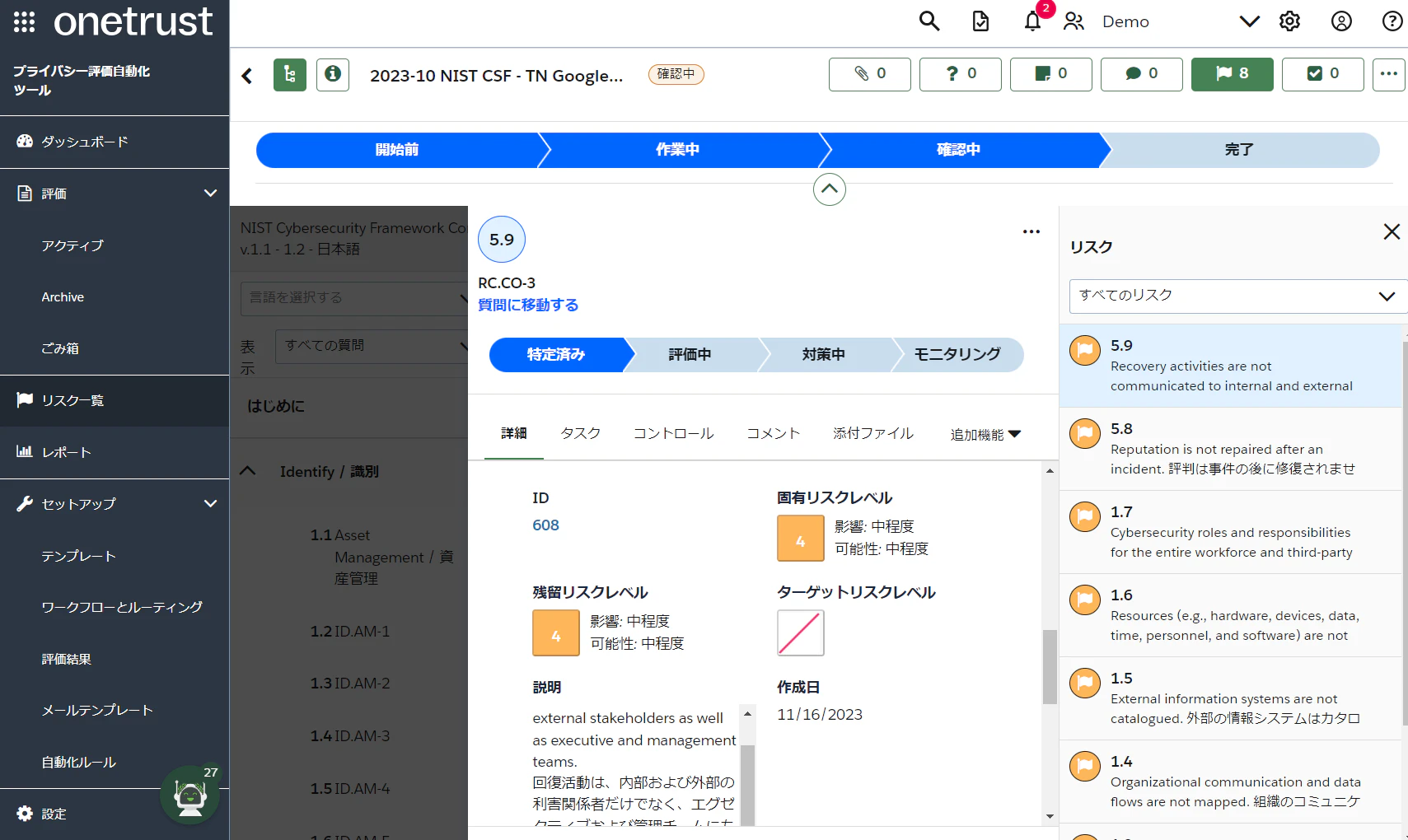Click the detail panel vertical scrollbar
The width and height of the screenshot is (1408, 840).
(1050, 667)
